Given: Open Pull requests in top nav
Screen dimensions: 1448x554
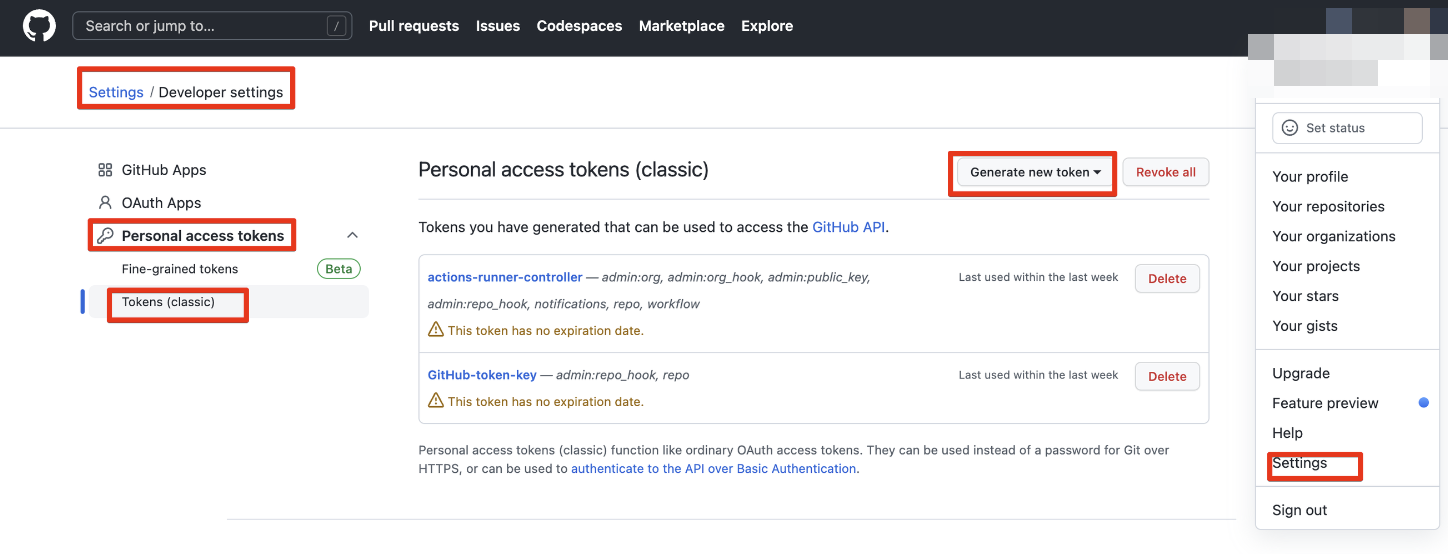Looking at the screenshot, I should (414, 26).
